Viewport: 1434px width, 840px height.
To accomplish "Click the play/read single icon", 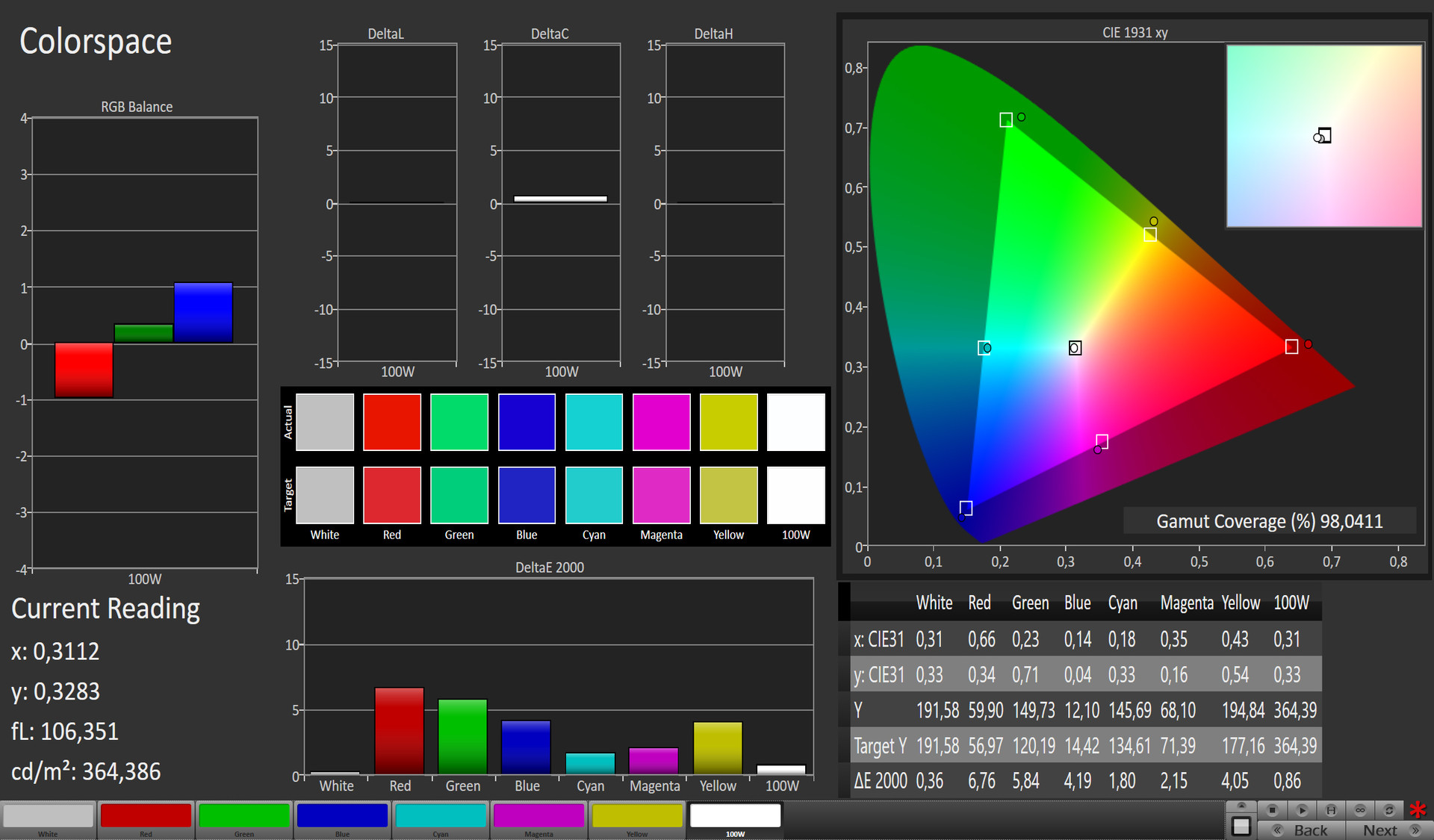I will (1302, 810).
